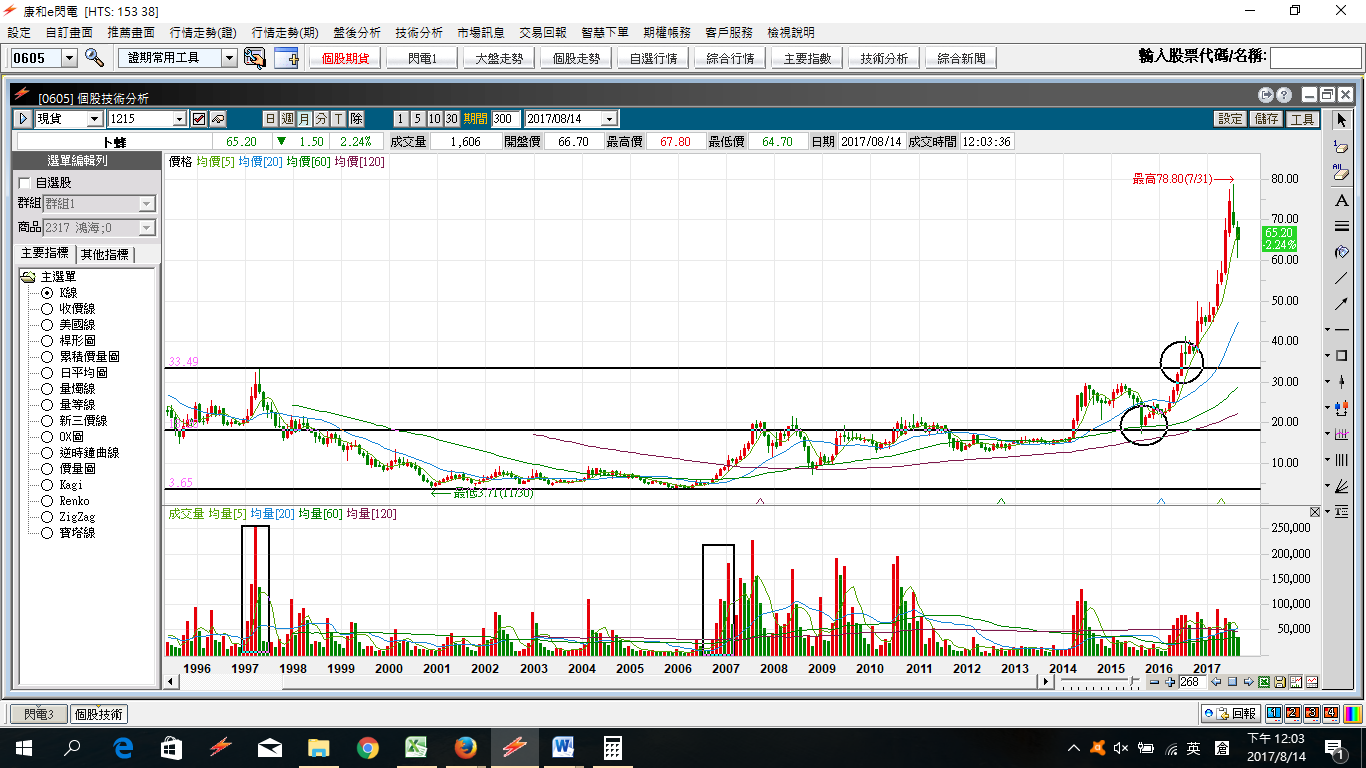Select the text annotation tool (A)
The width and height of the screenshot is (1366, 768).
pyautogui.click(x=1342, y=200)
